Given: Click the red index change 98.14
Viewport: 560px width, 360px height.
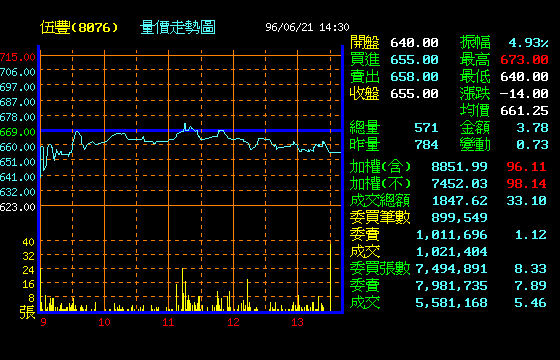Looking at the screenshot, I should point(526,184).
